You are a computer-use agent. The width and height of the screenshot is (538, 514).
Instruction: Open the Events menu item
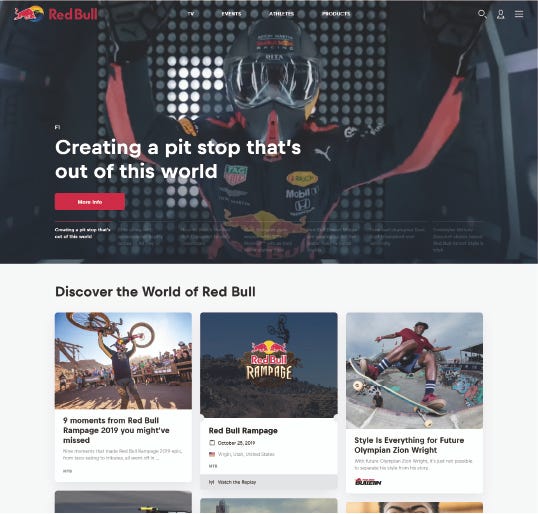tap(231, 14)
